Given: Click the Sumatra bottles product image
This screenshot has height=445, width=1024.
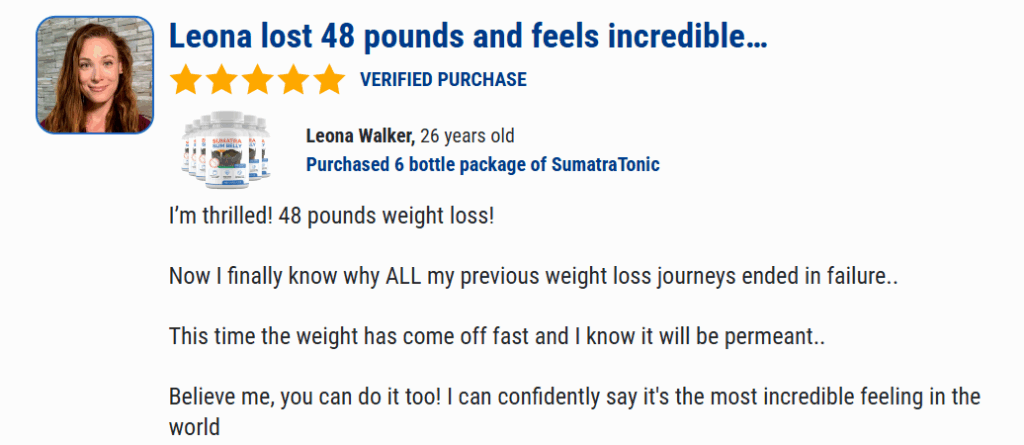Looking at the screenshot, I should pyautogui.click(x=226, y=150).
